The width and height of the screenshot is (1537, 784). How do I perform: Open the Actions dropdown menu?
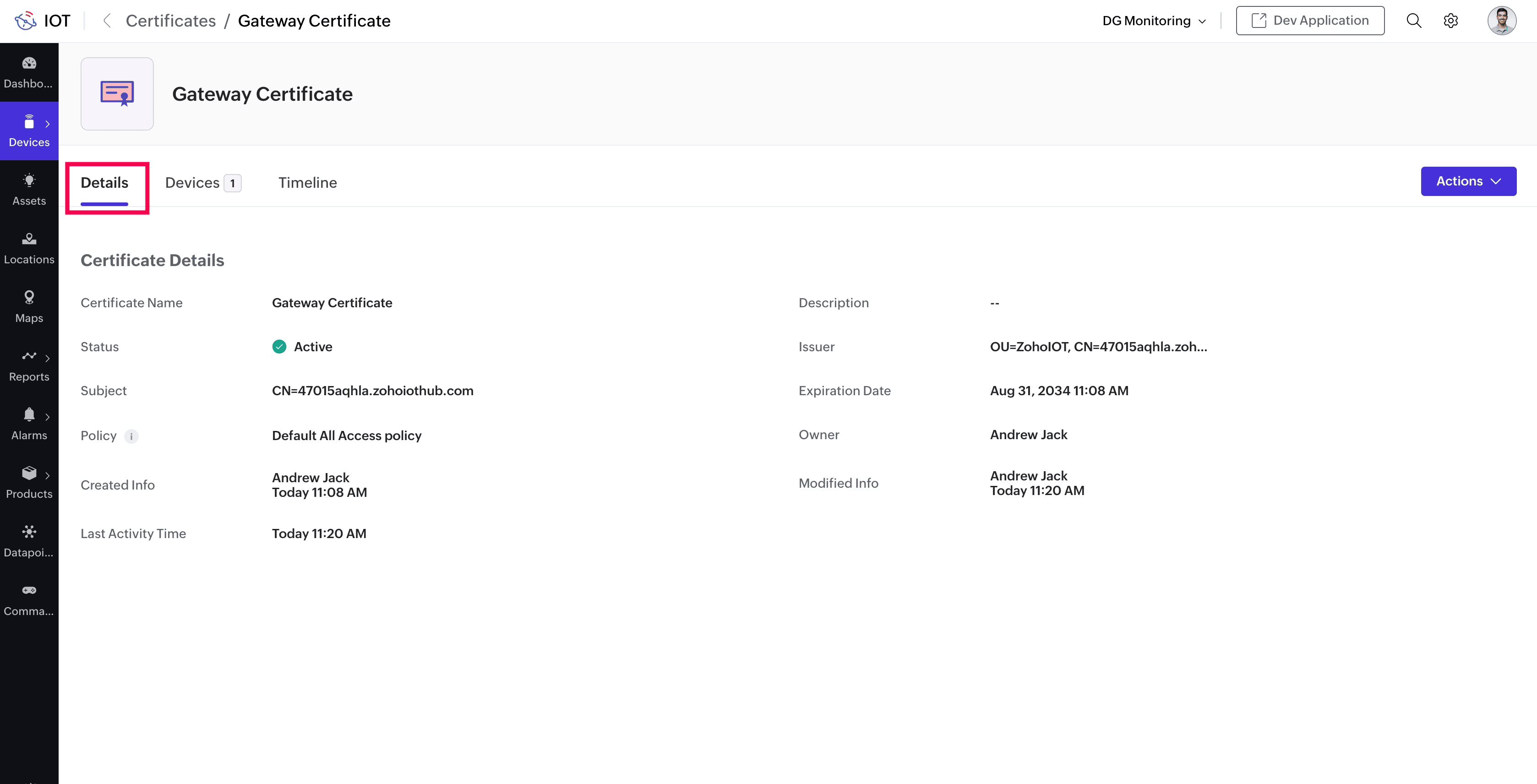pyautogui.click(x=1468, y=181)
